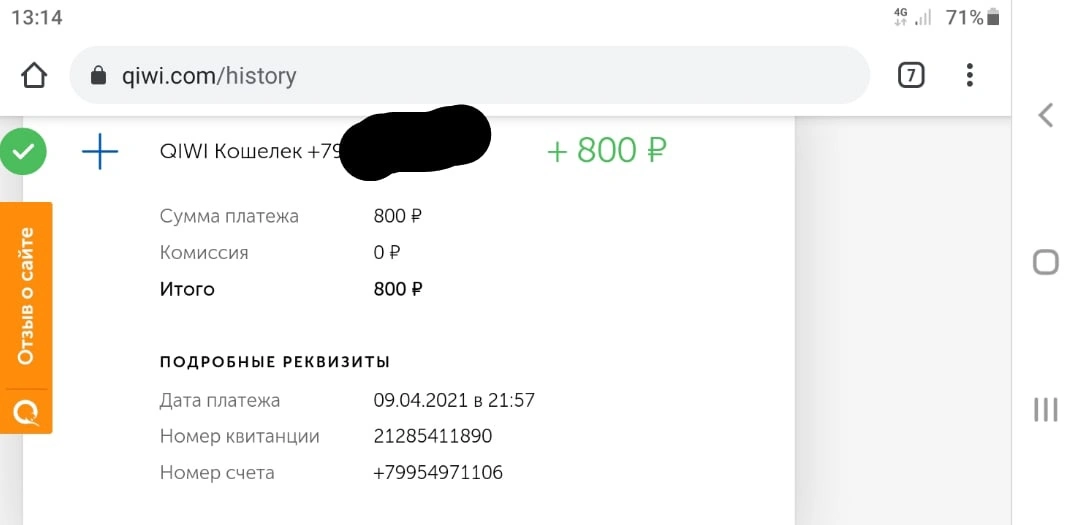Click account number +79954971106
Screen dimensions: 1080x525
point(438,473)
